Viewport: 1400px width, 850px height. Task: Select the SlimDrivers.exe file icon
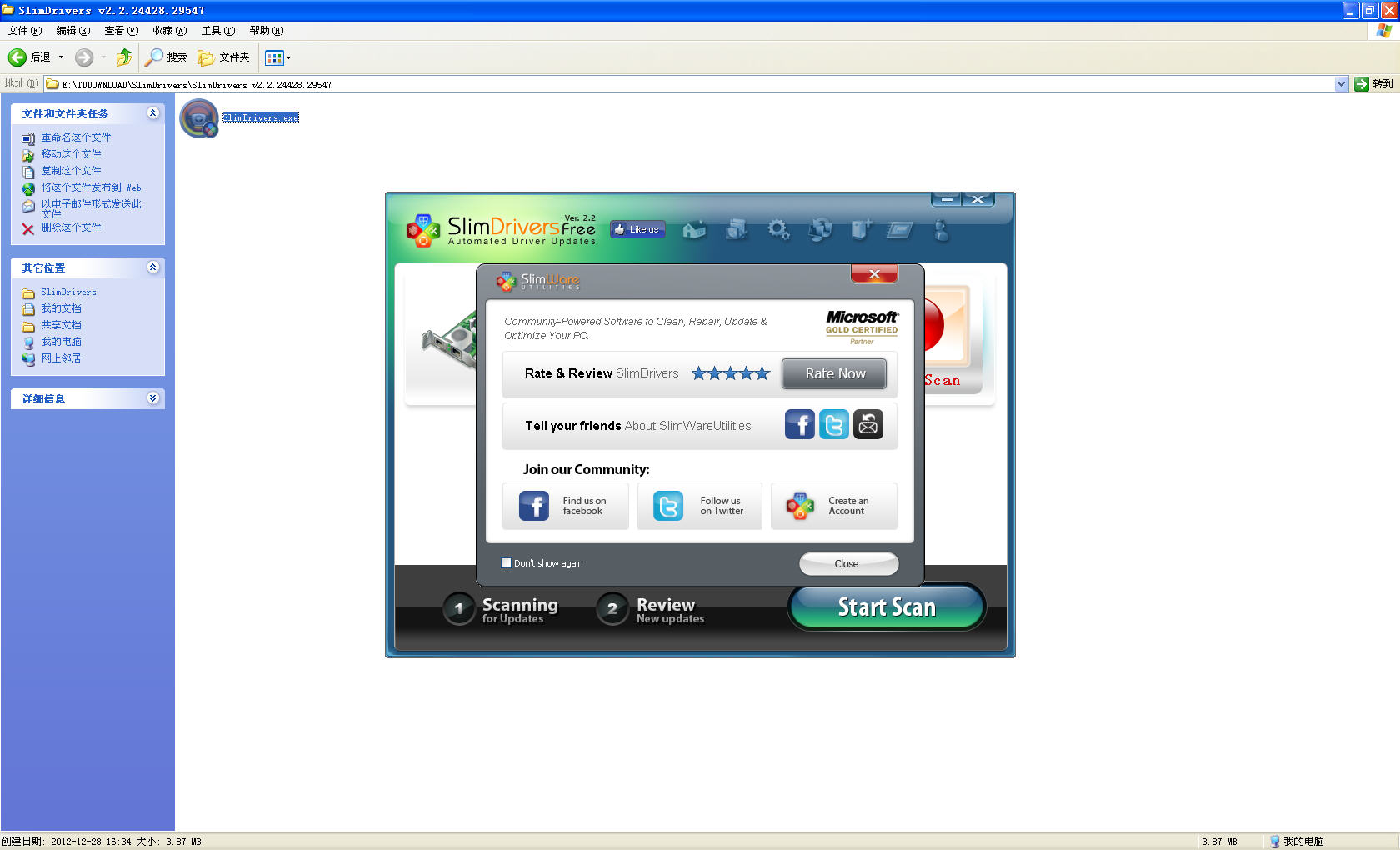tap(199, 119)
